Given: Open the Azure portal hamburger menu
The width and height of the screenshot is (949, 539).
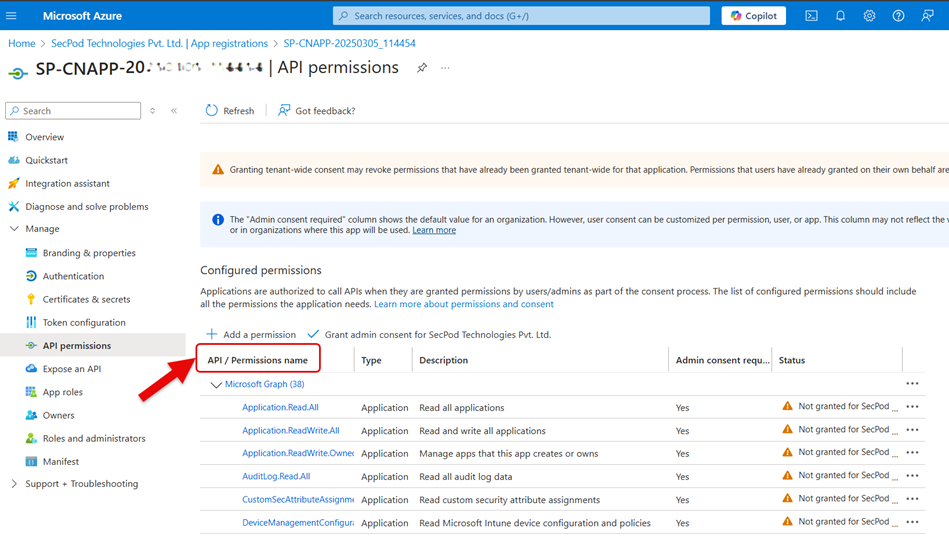Looking at the screenshot, I should pyautogui.click(x=11, y=16).
